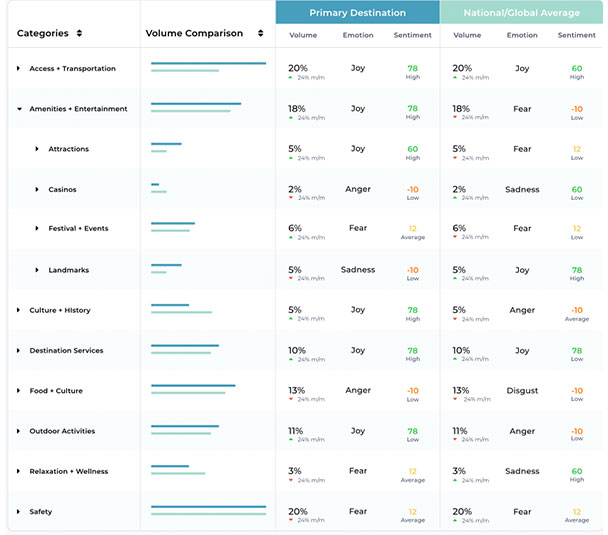
Task: Select the National/Global Average header tab
Action: point(521,13)
